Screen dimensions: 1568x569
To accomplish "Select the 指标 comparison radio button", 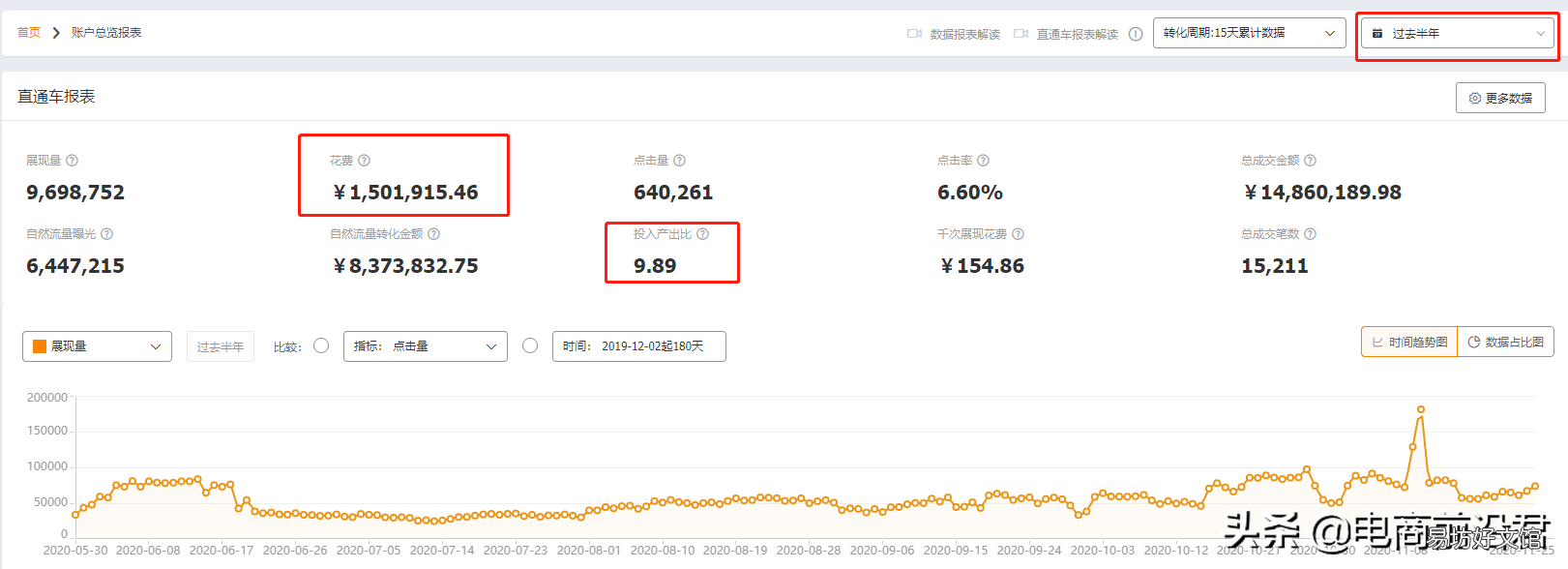I will click(321, 345).
